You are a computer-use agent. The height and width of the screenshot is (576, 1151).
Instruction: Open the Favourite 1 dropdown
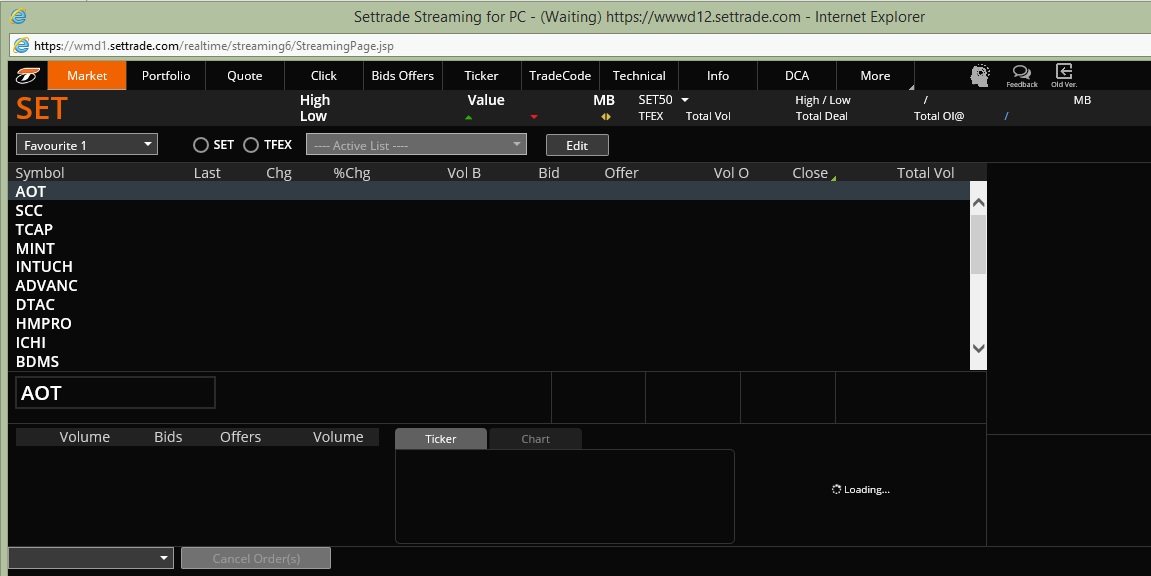tap(87, 145)
